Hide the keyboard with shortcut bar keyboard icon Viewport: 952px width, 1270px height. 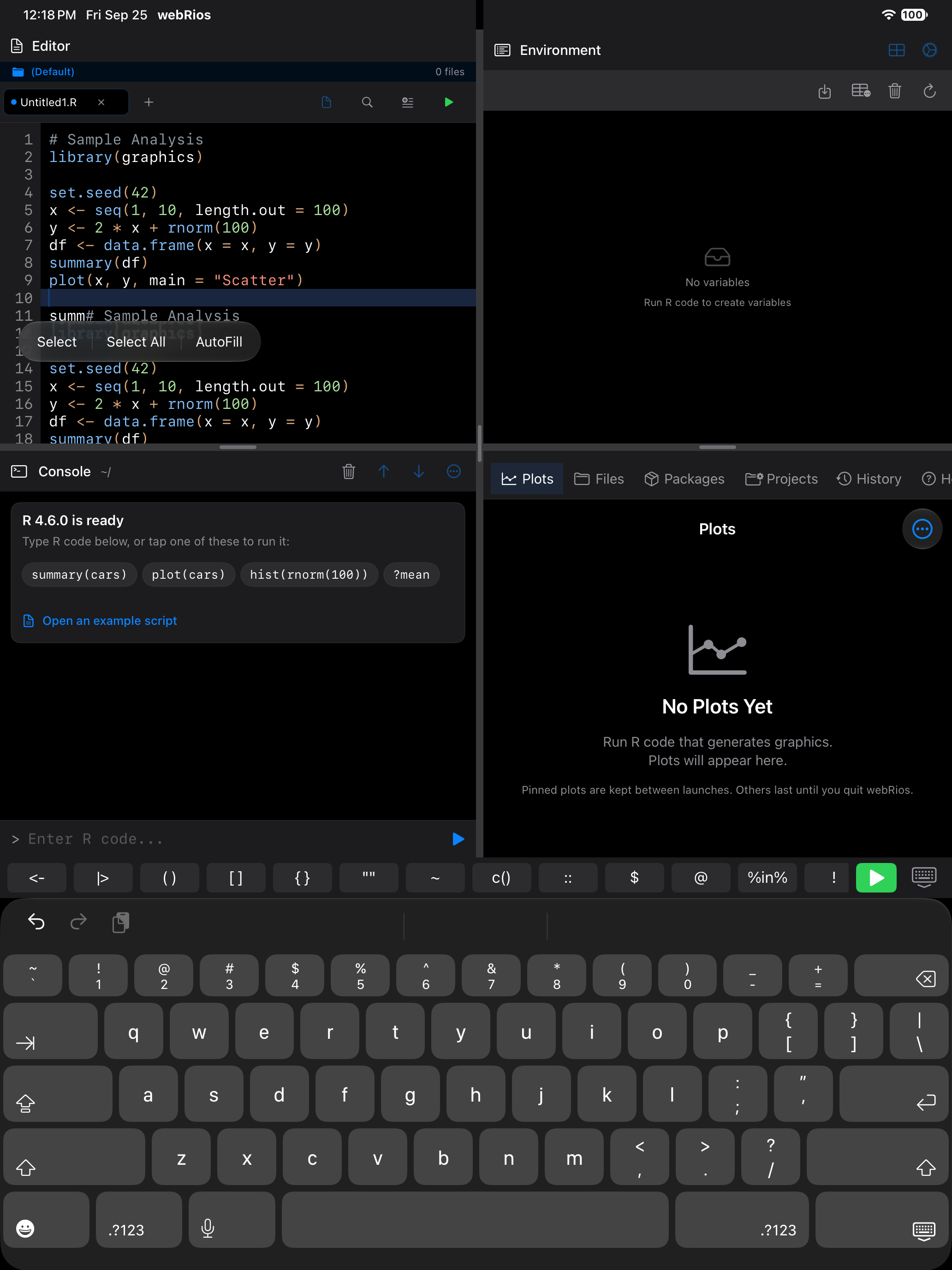pyautogui.click(x=924, y=877)
